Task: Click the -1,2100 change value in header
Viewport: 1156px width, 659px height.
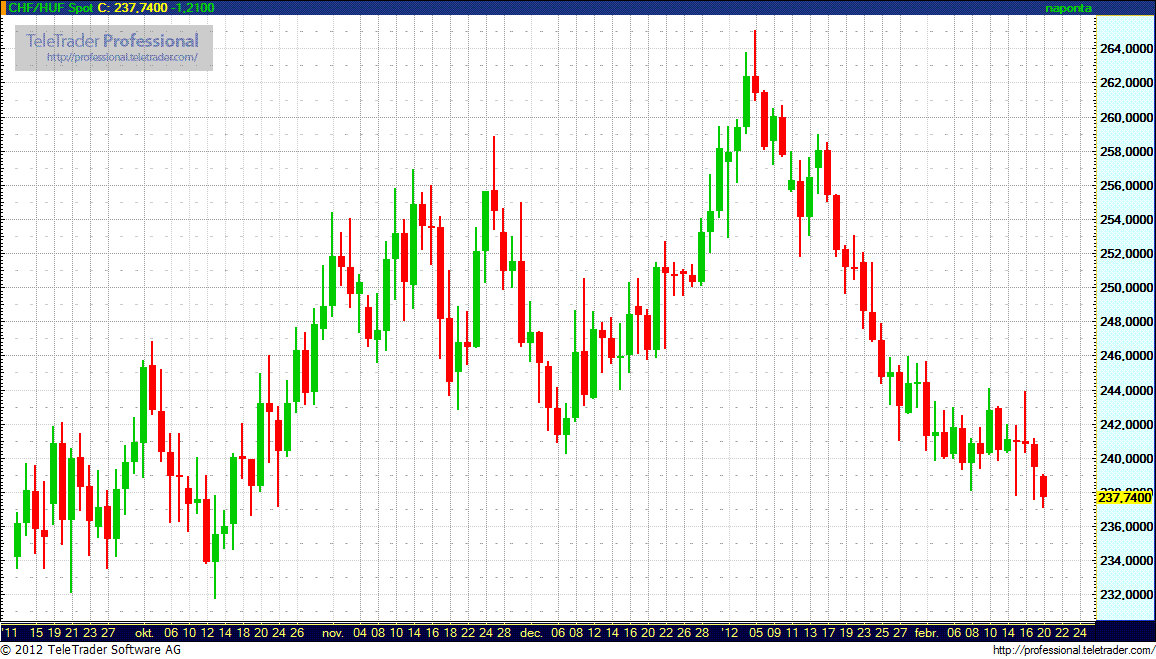Action: point(191,8)
